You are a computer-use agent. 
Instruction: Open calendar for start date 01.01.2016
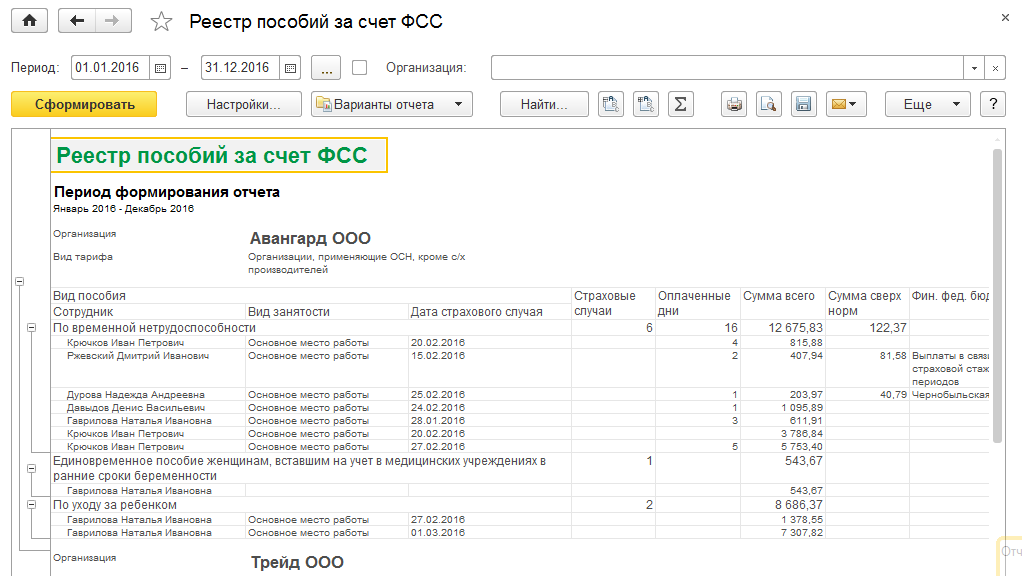click(160, 68)
